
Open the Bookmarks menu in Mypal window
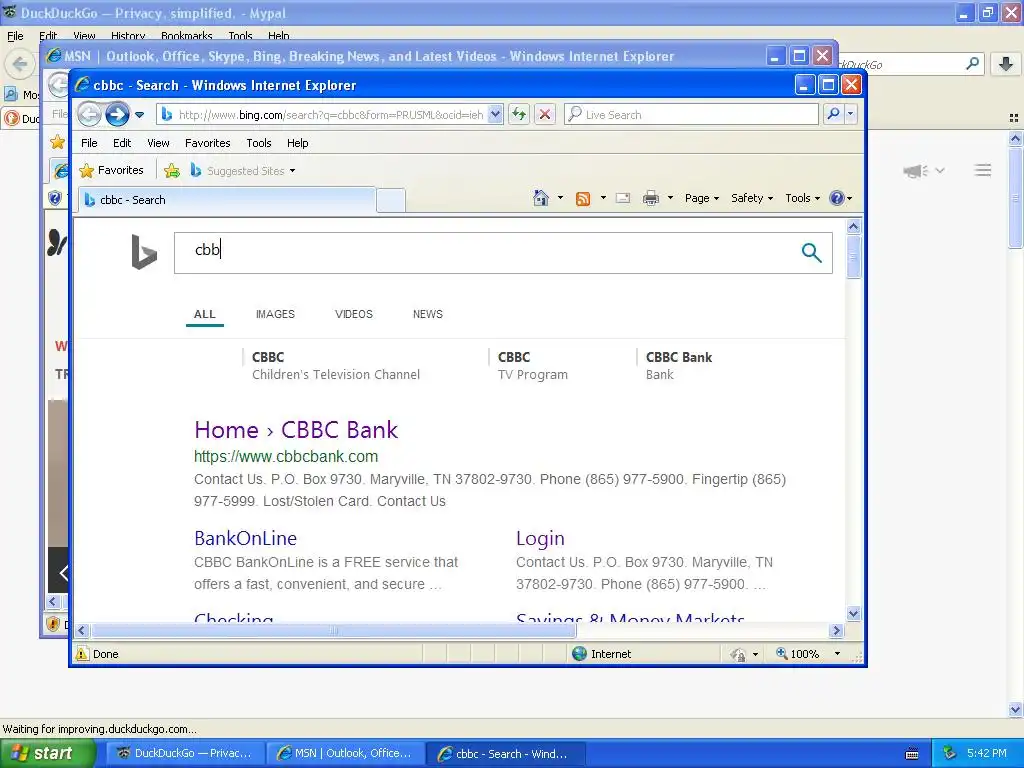186,36
